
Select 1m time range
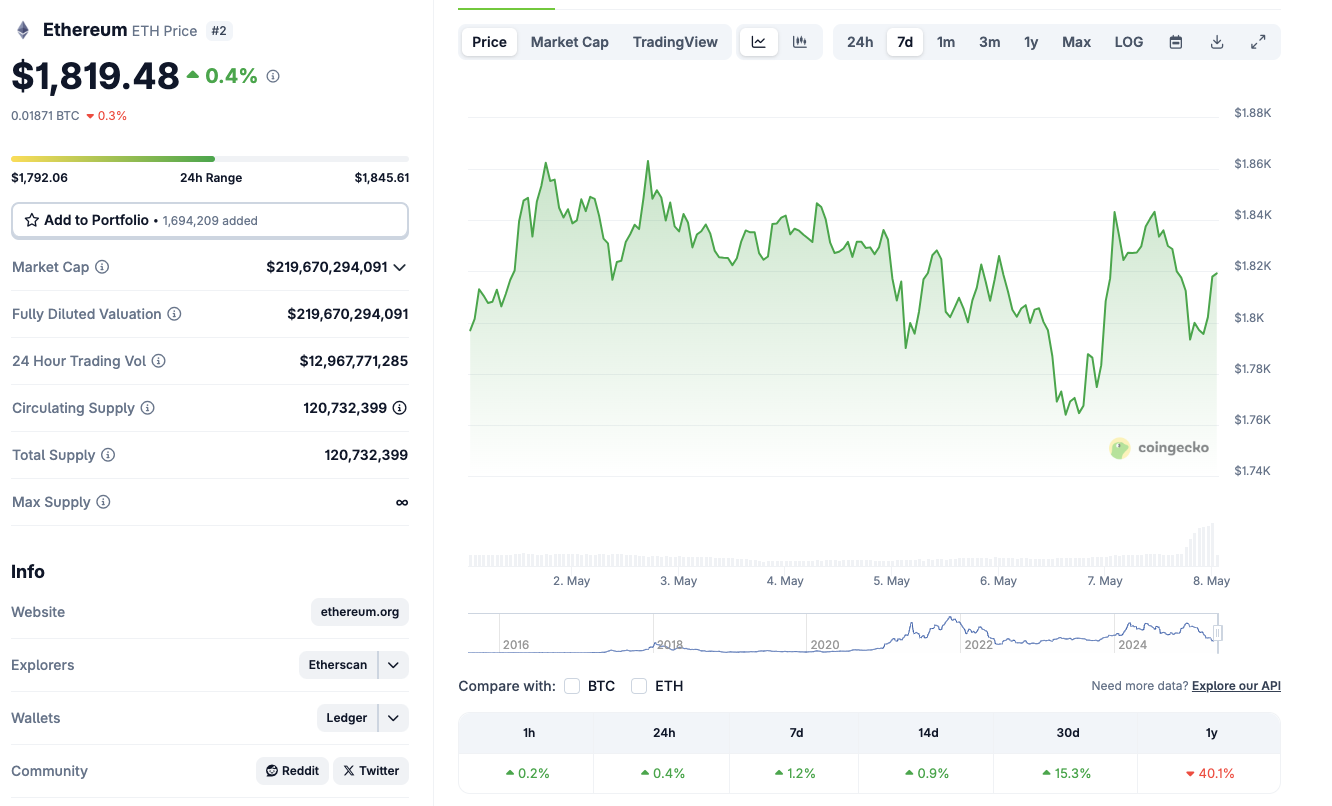click(x=946, y=42)
